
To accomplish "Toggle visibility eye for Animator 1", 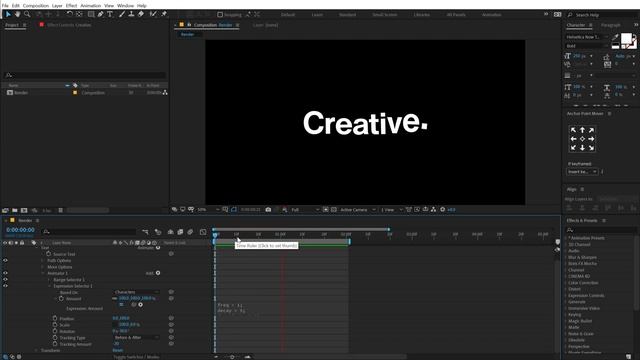I will (5, 273).
